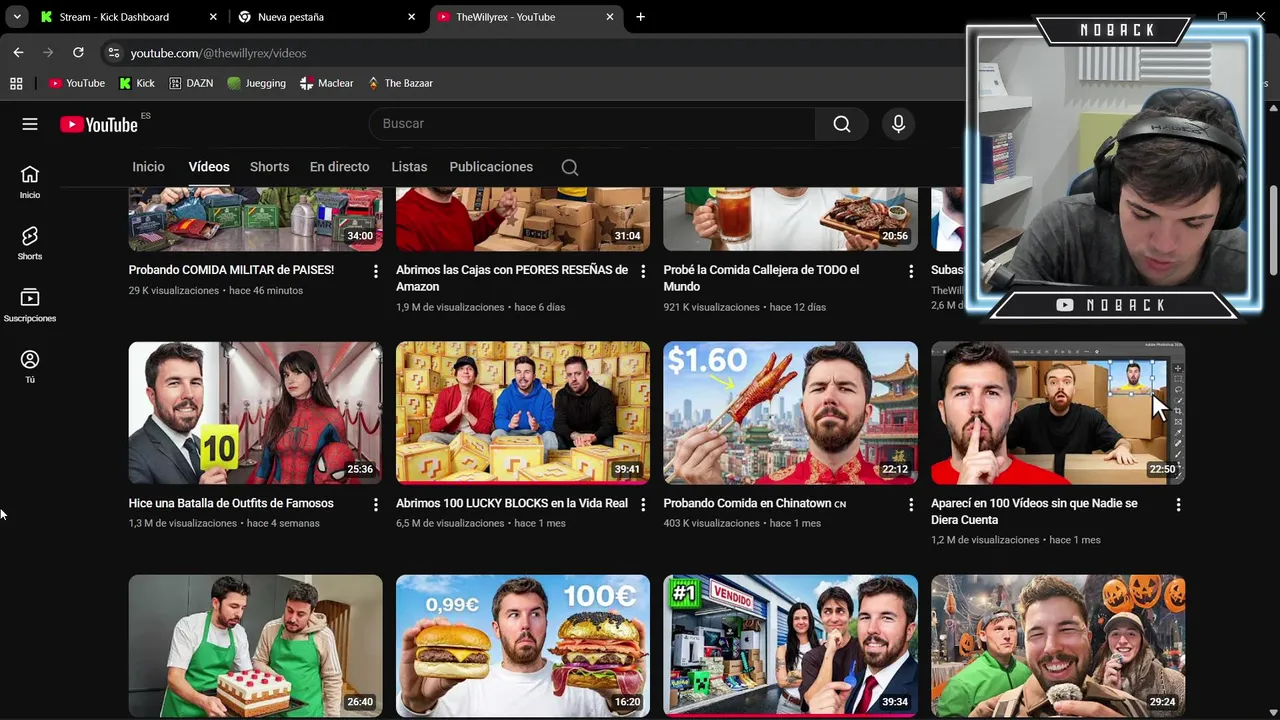Click the channel search magnifier icon
The width and height of the screenshot is (1280, 720).
tap(570, 167)
